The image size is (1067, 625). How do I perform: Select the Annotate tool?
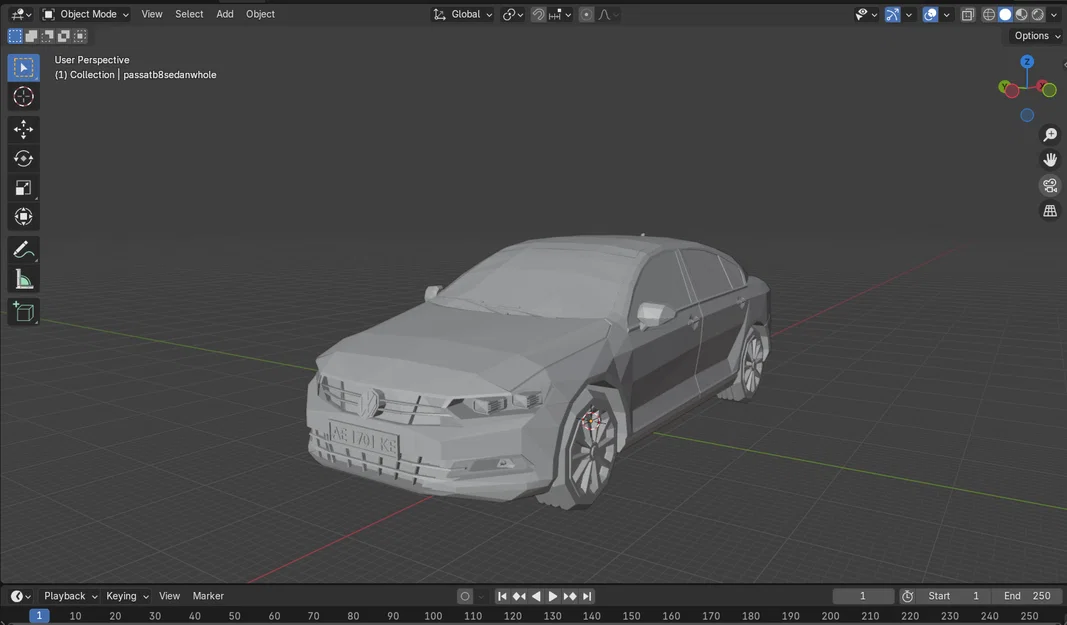pyautogui.click(x=23, y=248)
